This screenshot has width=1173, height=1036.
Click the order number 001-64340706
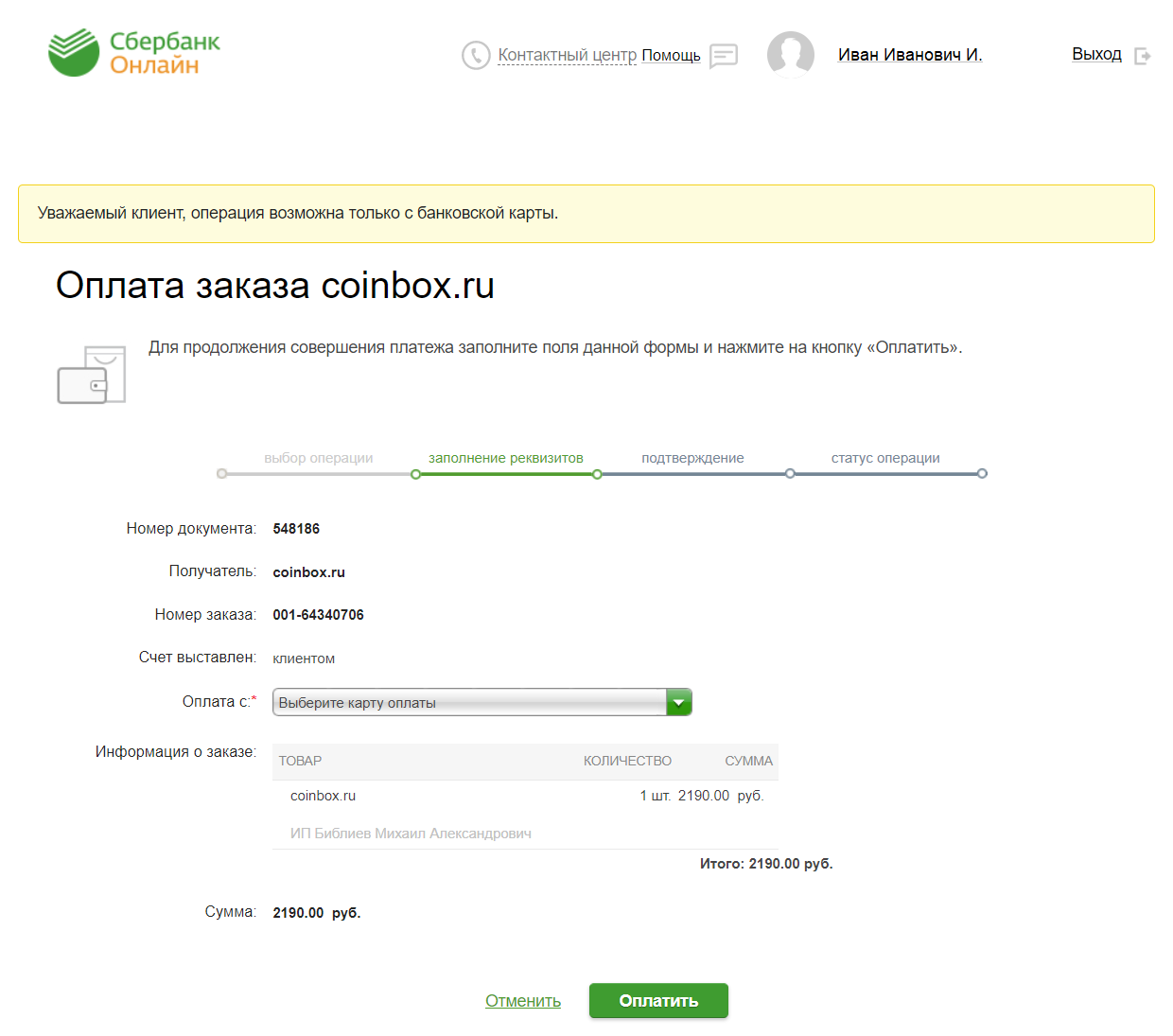click(318, 615)
